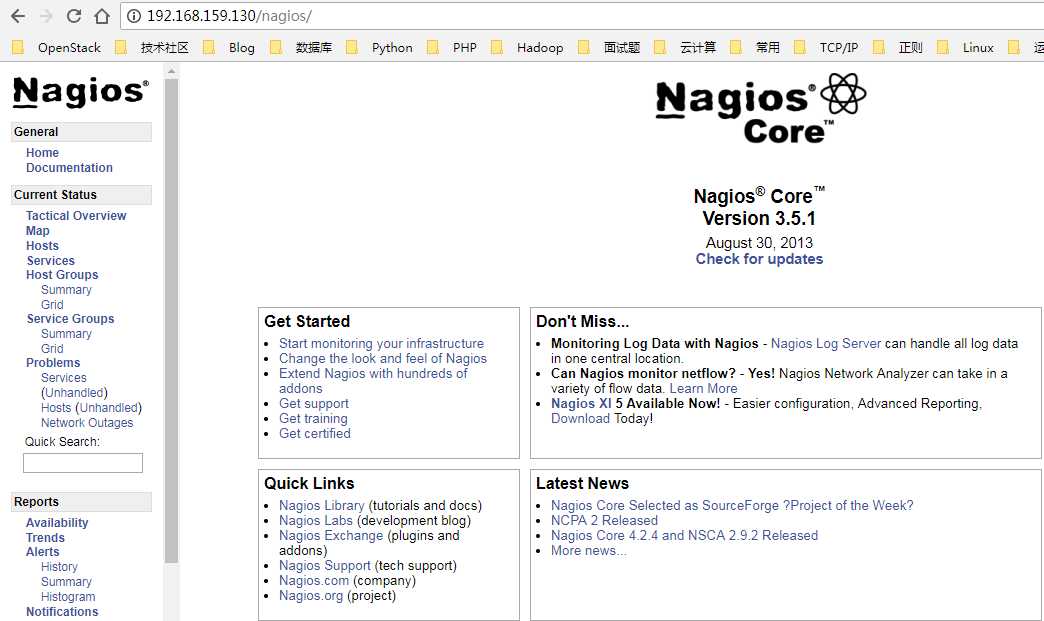1044x621 pixels.
Task: Open the Get certified link
Action: 315,433
